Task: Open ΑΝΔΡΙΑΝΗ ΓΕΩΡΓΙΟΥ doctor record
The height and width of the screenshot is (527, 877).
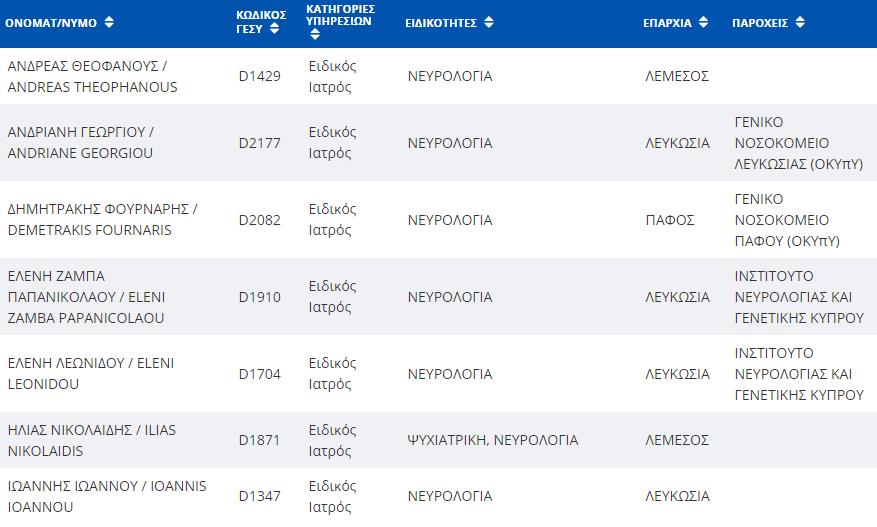Action: tap(81, 143)
